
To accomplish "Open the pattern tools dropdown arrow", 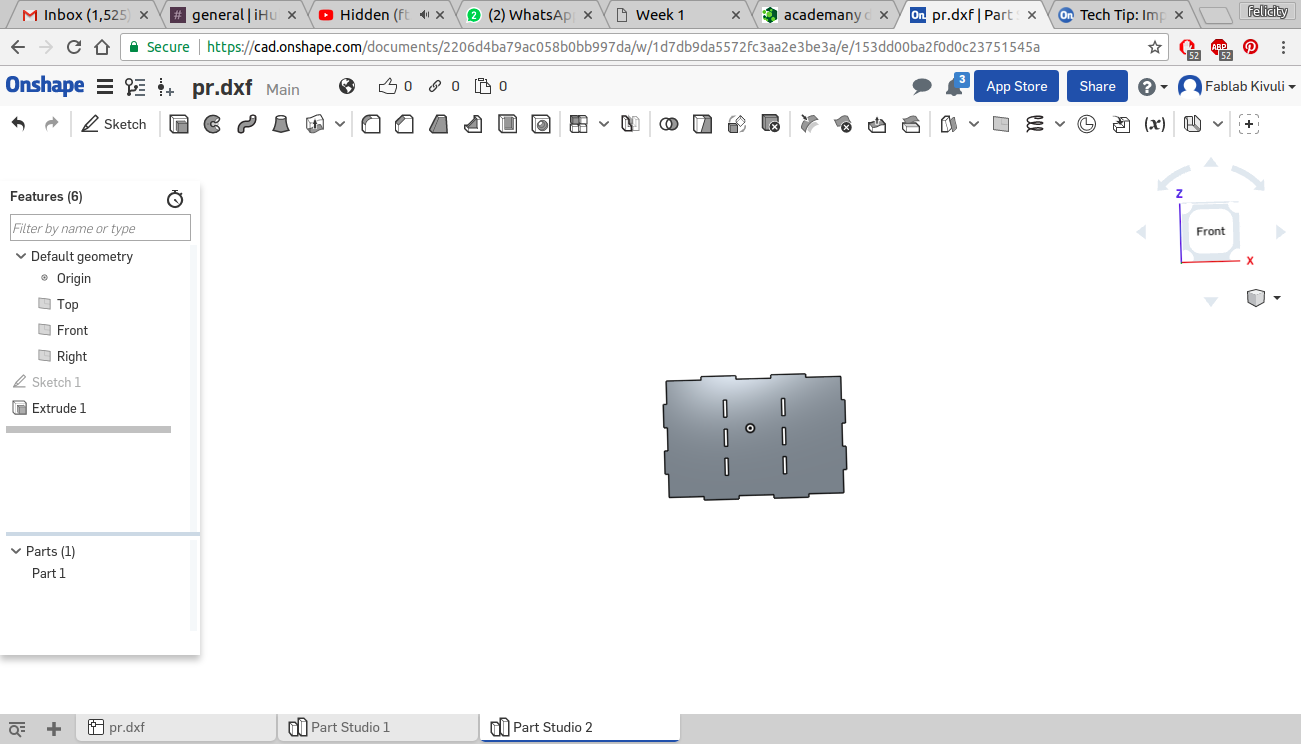I will [604, 124].
